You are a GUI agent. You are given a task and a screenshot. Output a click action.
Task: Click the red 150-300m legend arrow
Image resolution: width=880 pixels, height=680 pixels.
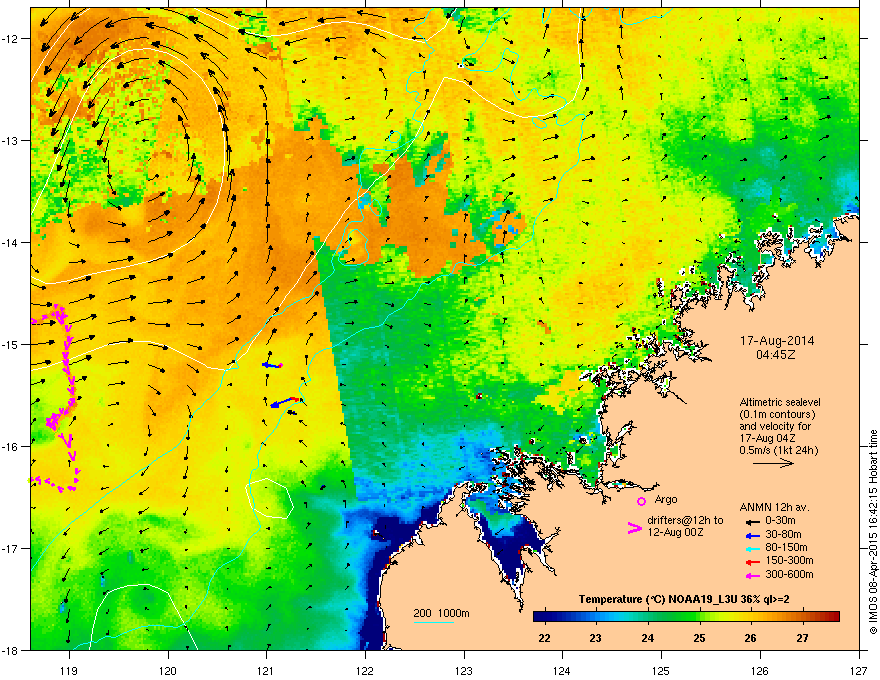(x=751, y=561)
